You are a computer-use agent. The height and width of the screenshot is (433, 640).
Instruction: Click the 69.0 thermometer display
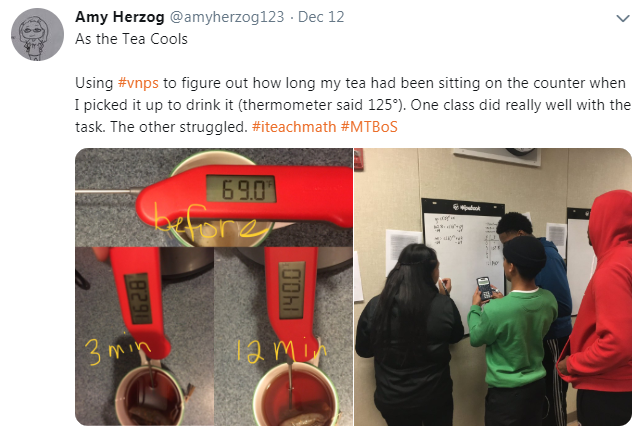point(241,189)
